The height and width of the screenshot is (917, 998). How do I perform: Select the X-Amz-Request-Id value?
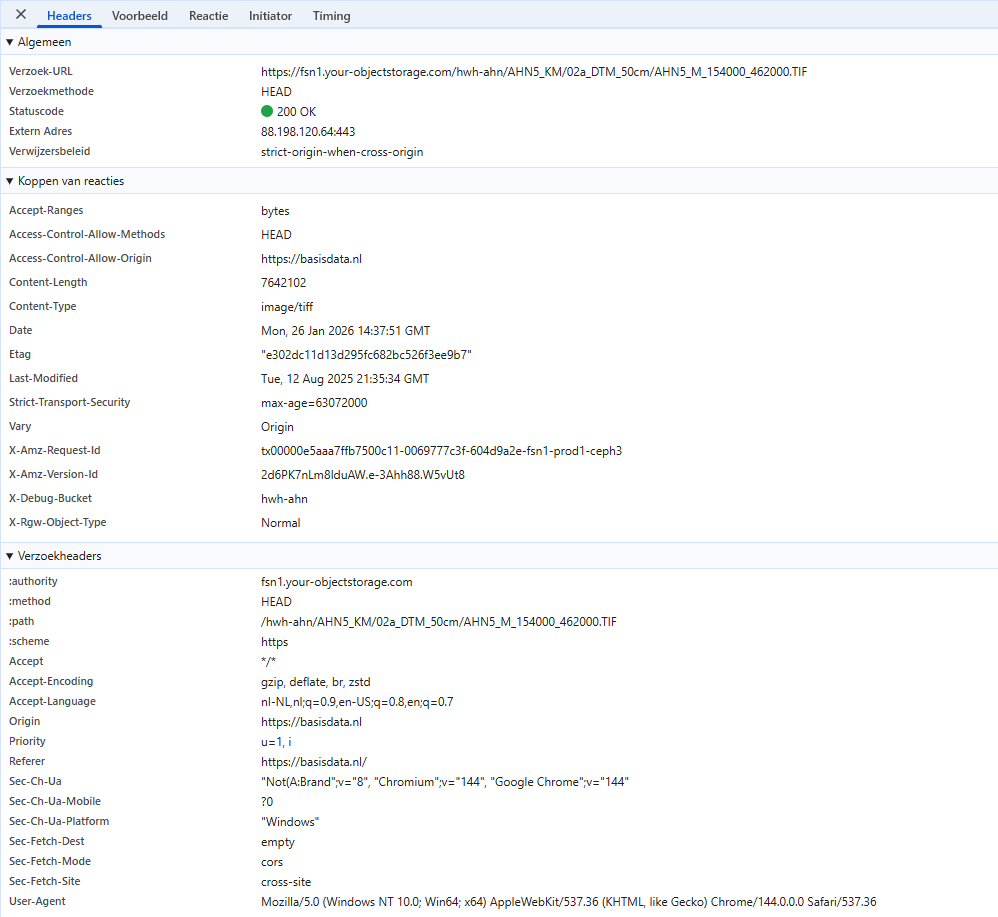(x=441, y=451)
